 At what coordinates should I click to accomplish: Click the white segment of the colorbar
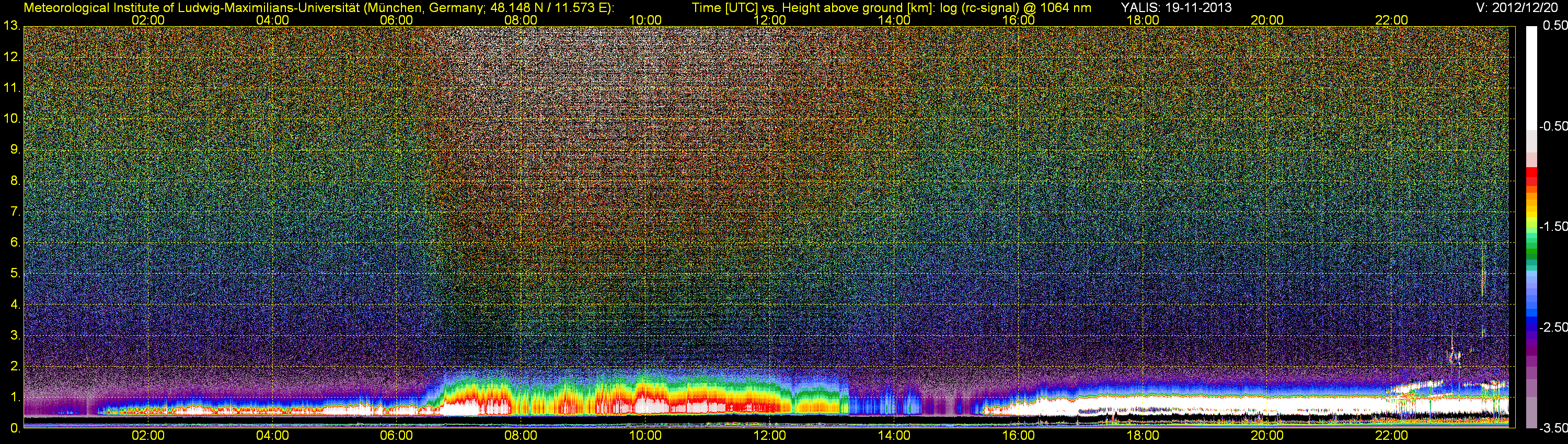click(1531, 78)
